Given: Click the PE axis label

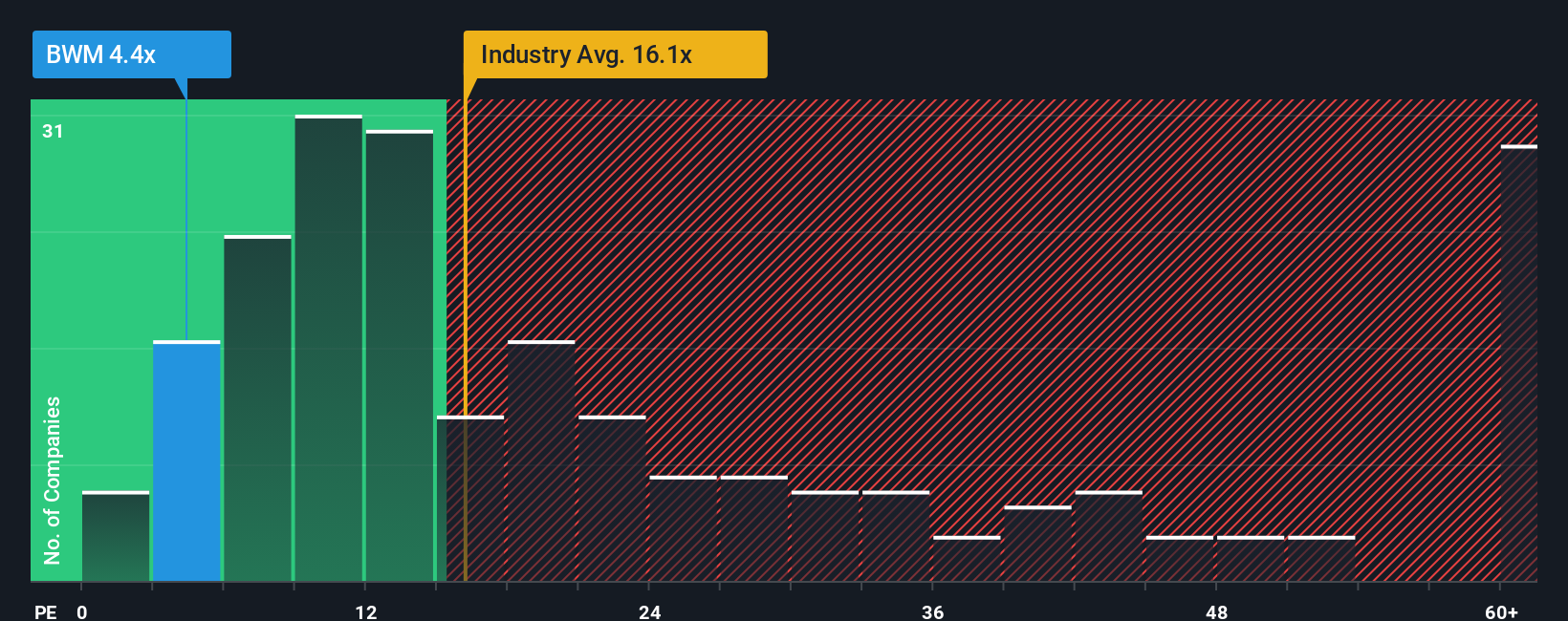Looking at the screenshot, I should 46,611.
